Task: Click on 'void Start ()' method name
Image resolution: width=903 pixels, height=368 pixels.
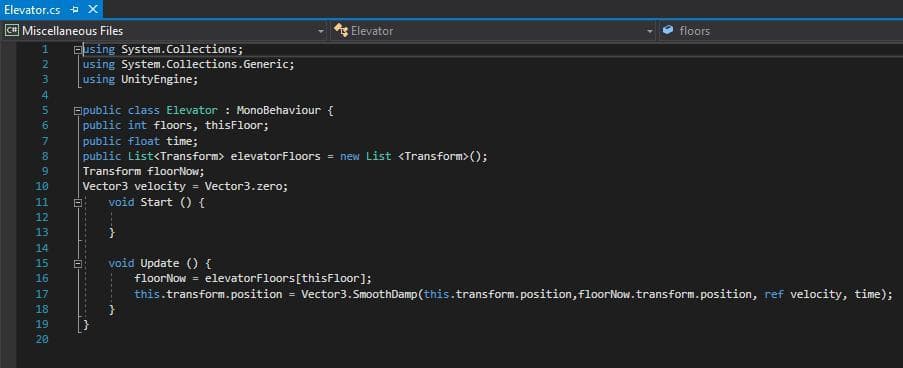Action: coord(156,202)
